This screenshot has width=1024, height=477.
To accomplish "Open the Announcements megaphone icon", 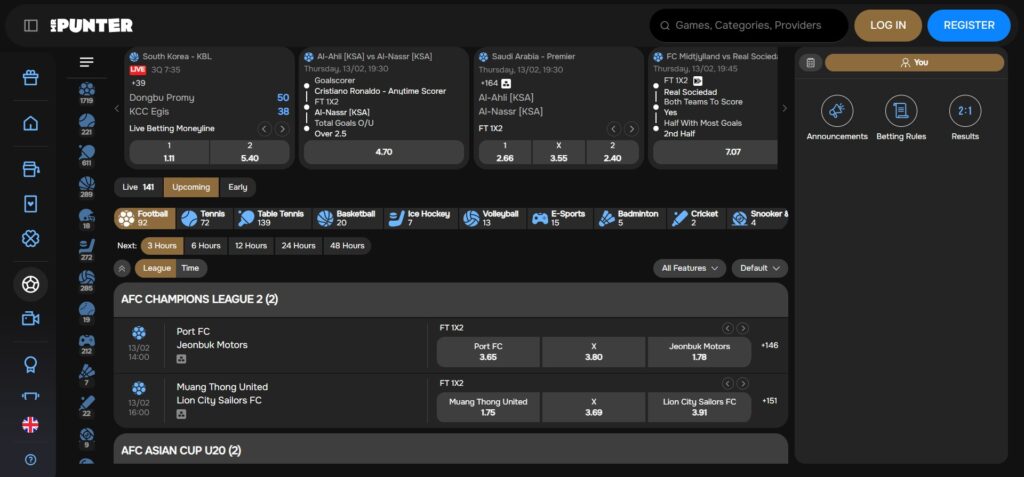I will click(x=837, y=111).
